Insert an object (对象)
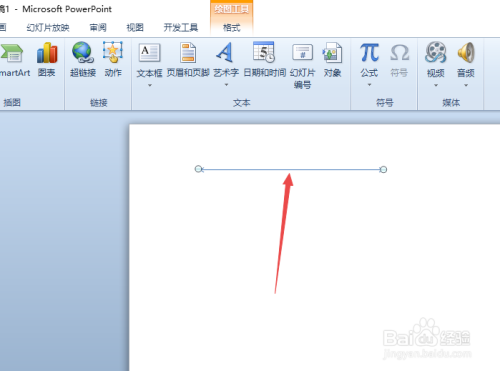Screen dimensions: 500x371 (332, 60)
